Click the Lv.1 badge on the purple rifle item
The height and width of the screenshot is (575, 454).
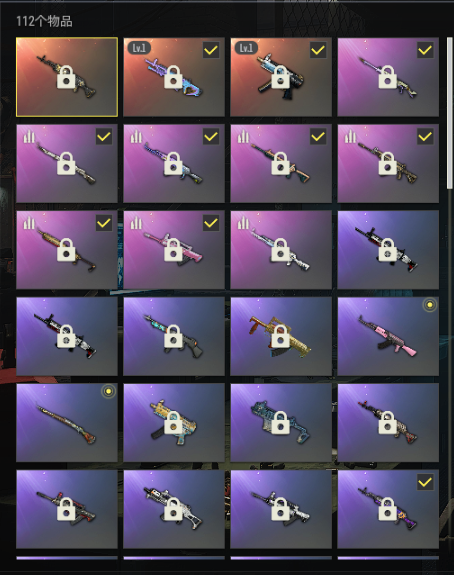(139, 48)
